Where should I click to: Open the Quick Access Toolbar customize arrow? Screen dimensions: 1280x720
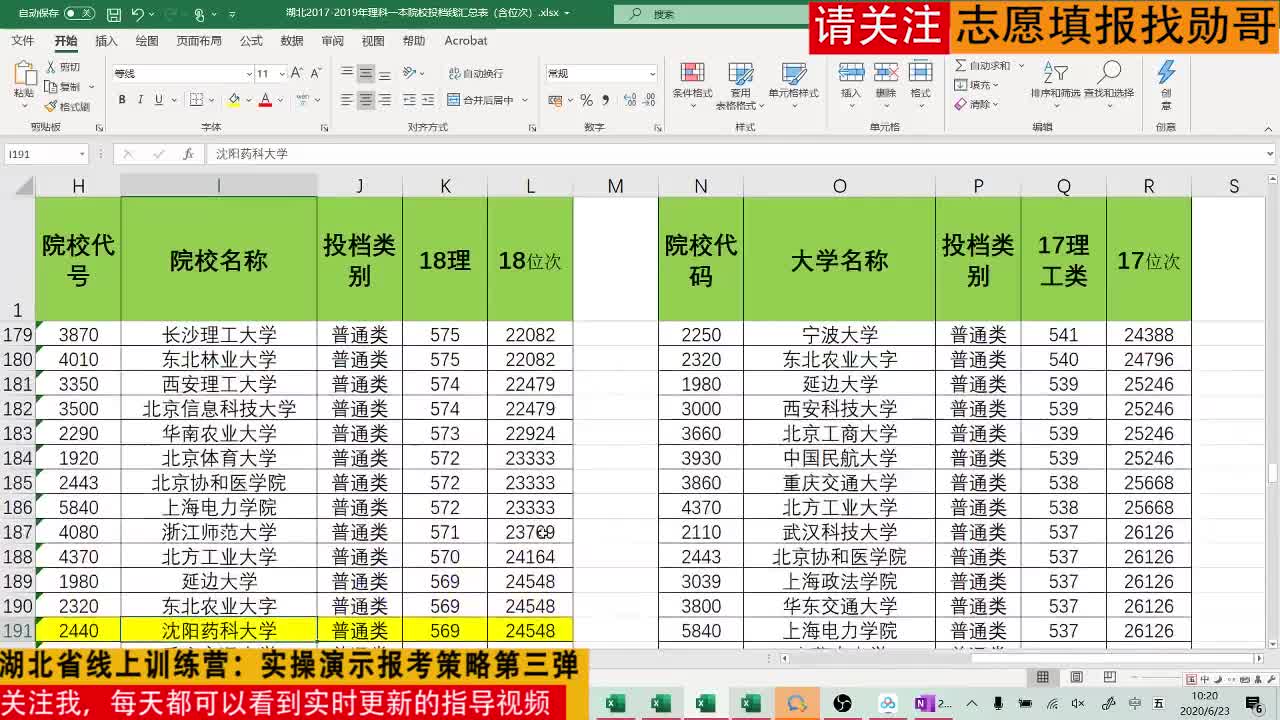tap(233, 15)
